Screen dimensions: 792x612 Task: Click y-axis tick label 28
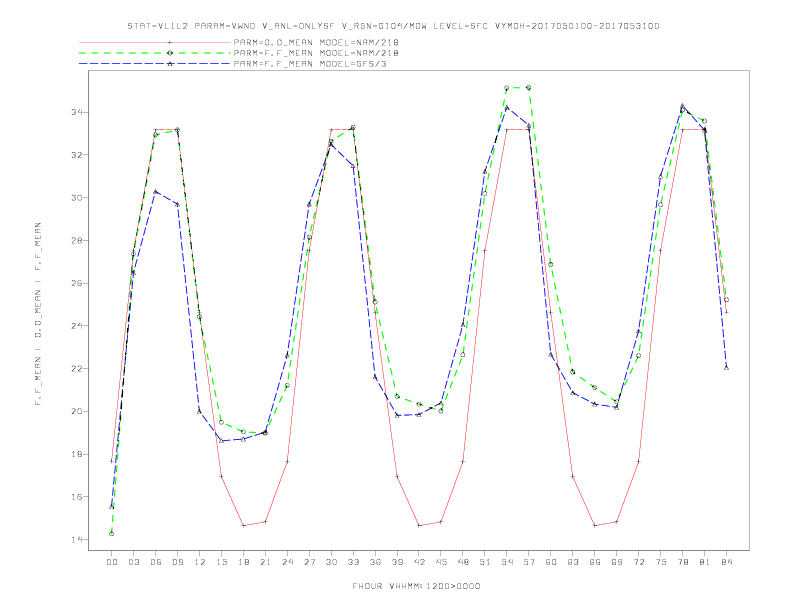point(76,240)
